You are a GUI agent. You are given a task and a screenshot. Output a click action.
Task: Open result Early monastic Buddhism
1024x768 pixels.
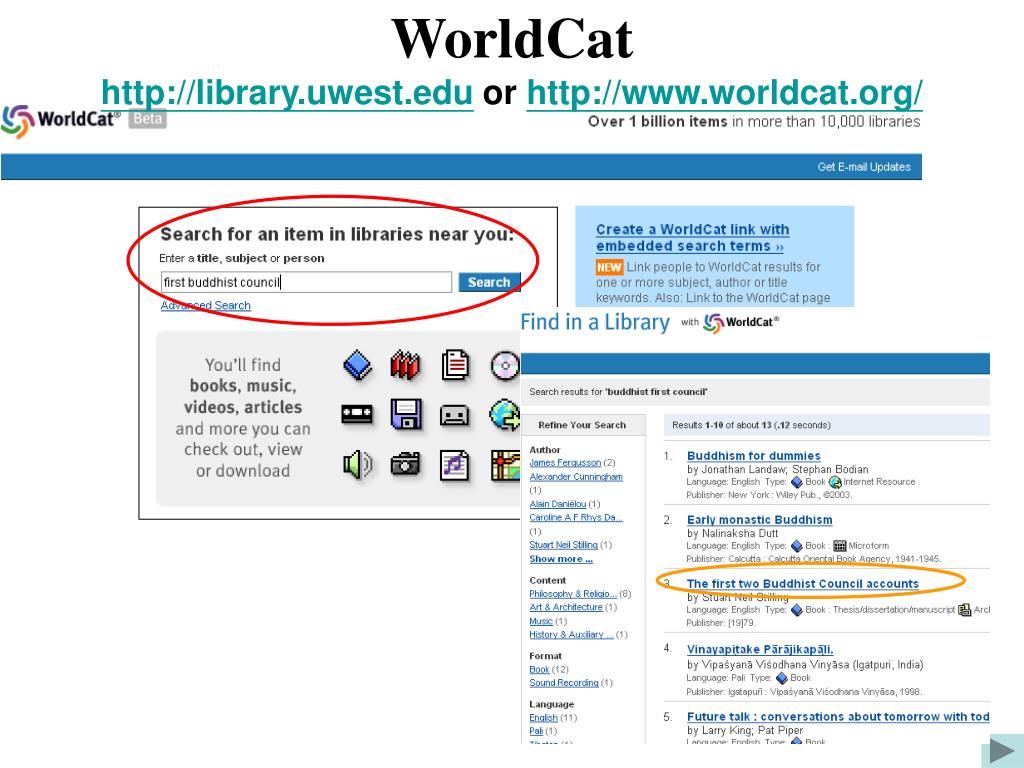tap(760, 520)
